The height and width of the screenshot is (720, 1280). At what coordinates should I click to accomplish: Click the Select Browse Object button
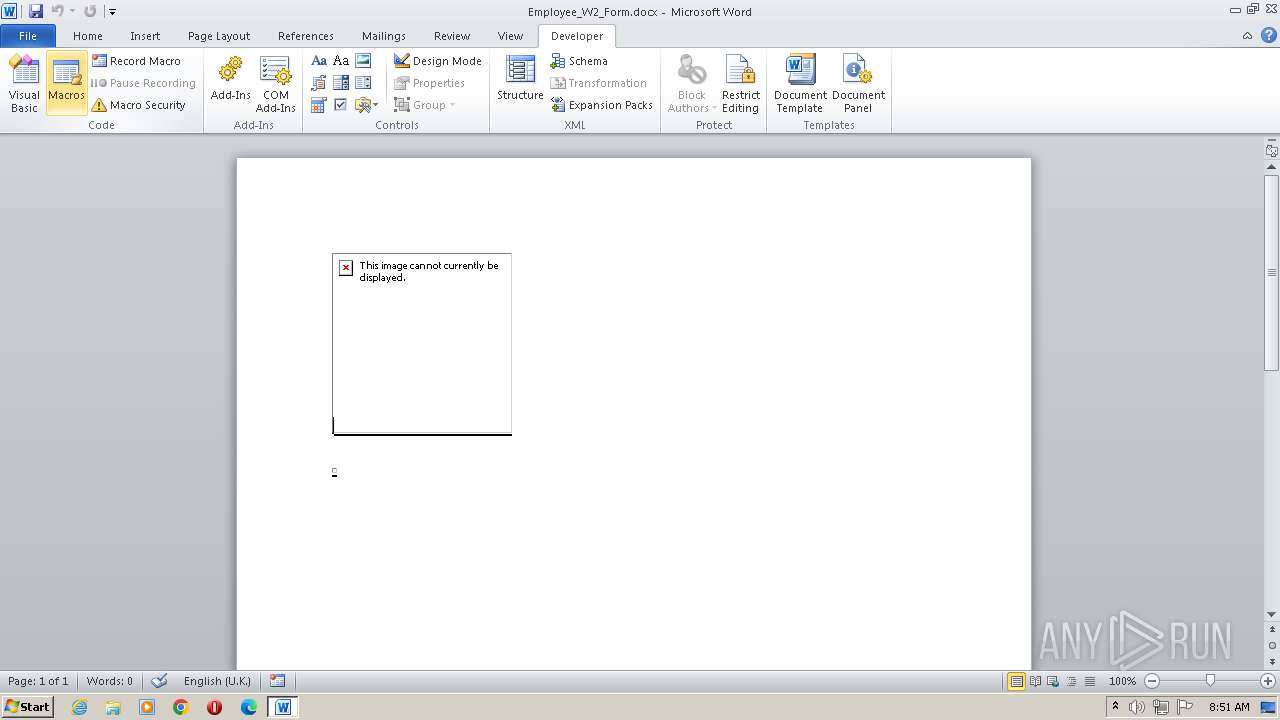(1271, 646)
